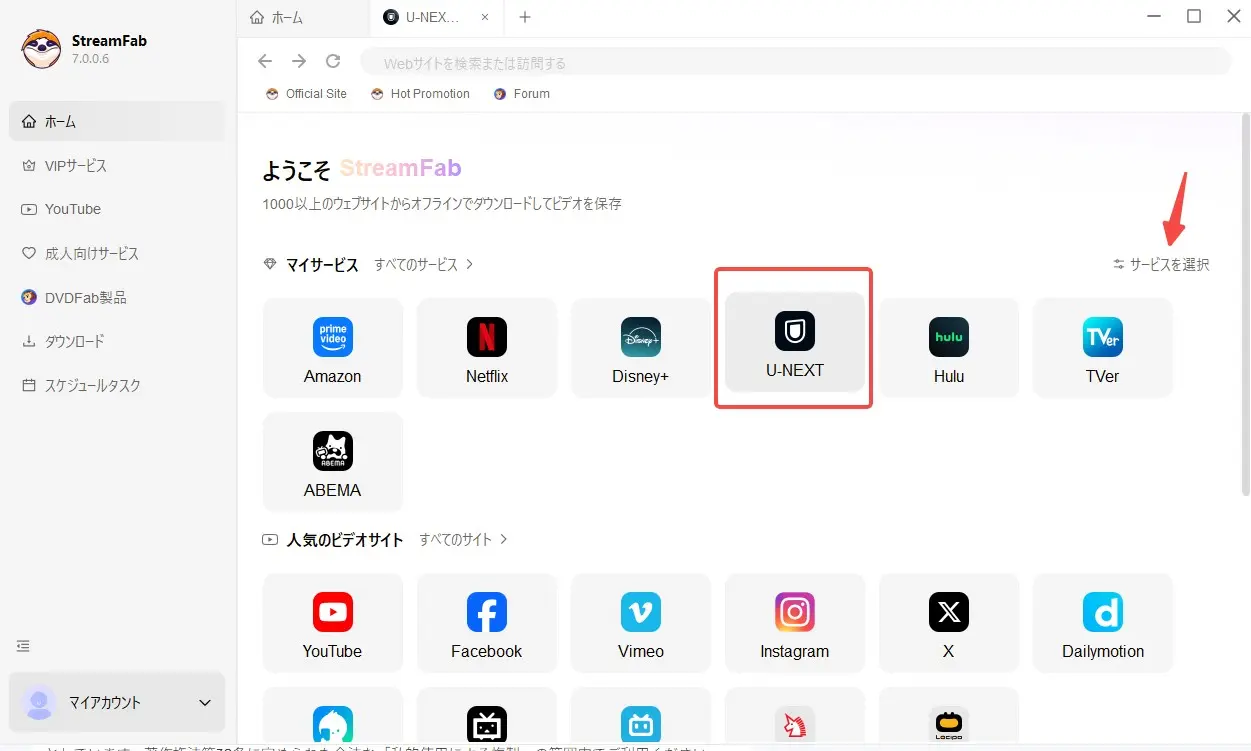Open ダウンロード in the sidebar
Screen dimensions: 1251x751
[117, 341]
